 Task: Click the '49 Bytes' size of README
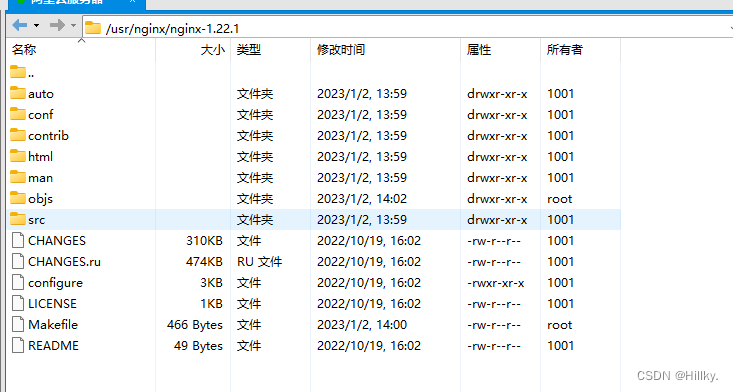(x=198, y=346)
